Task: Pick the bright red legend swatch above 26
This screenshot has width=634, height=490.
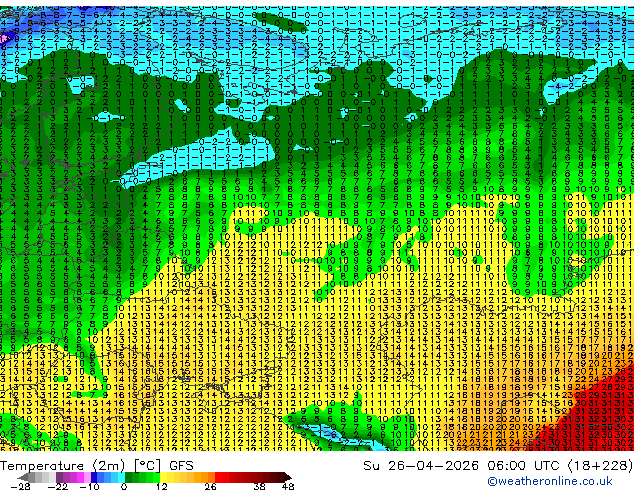Action: (218, 477)
